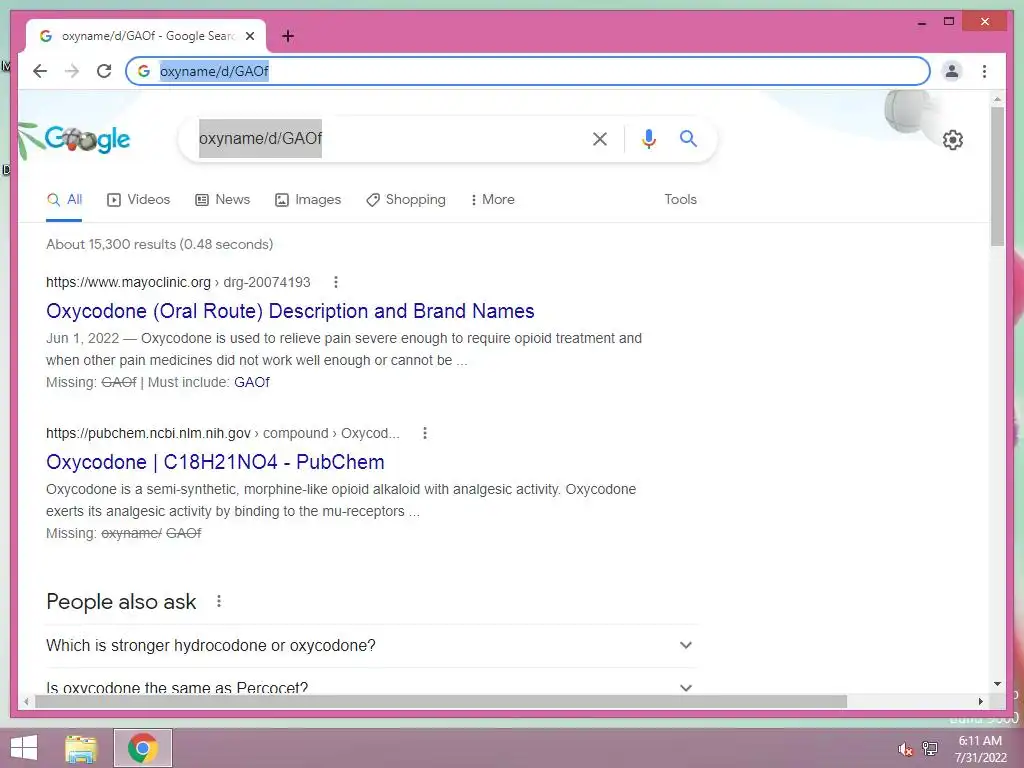Image resolution: width=1024 pixels, height=768 pixels.
Task: Click the network tray icon
Action: click(x=929, y=749)
